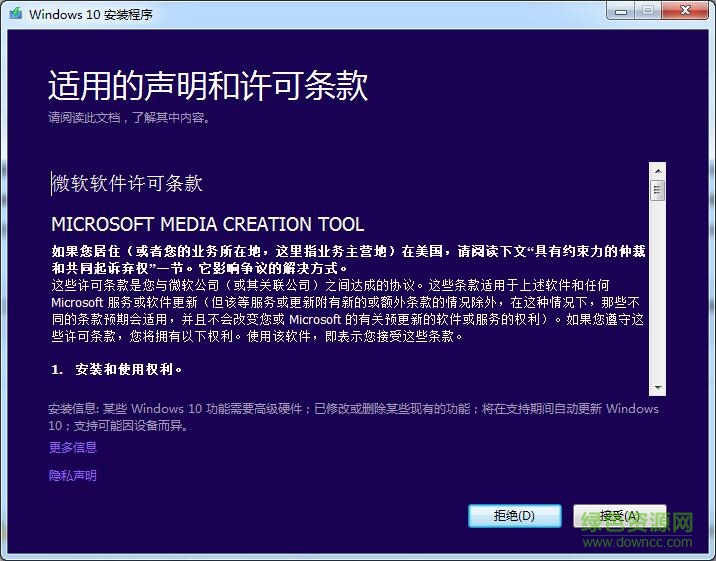
Task: Click the window title Windows 10 安装程序
Action: point(91,14)
